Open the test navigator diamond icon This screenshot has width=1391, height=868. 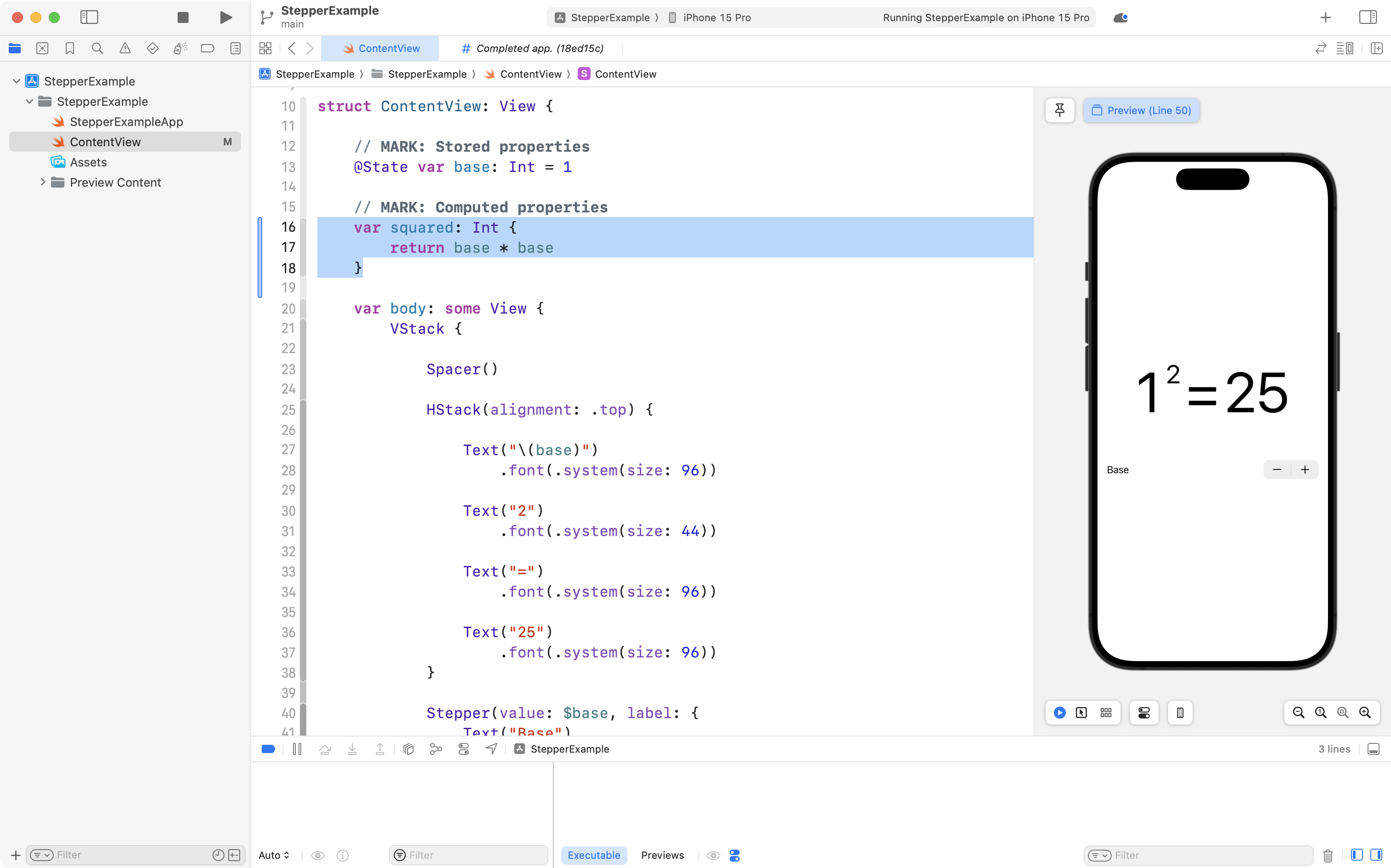click(x=153, y=48)
